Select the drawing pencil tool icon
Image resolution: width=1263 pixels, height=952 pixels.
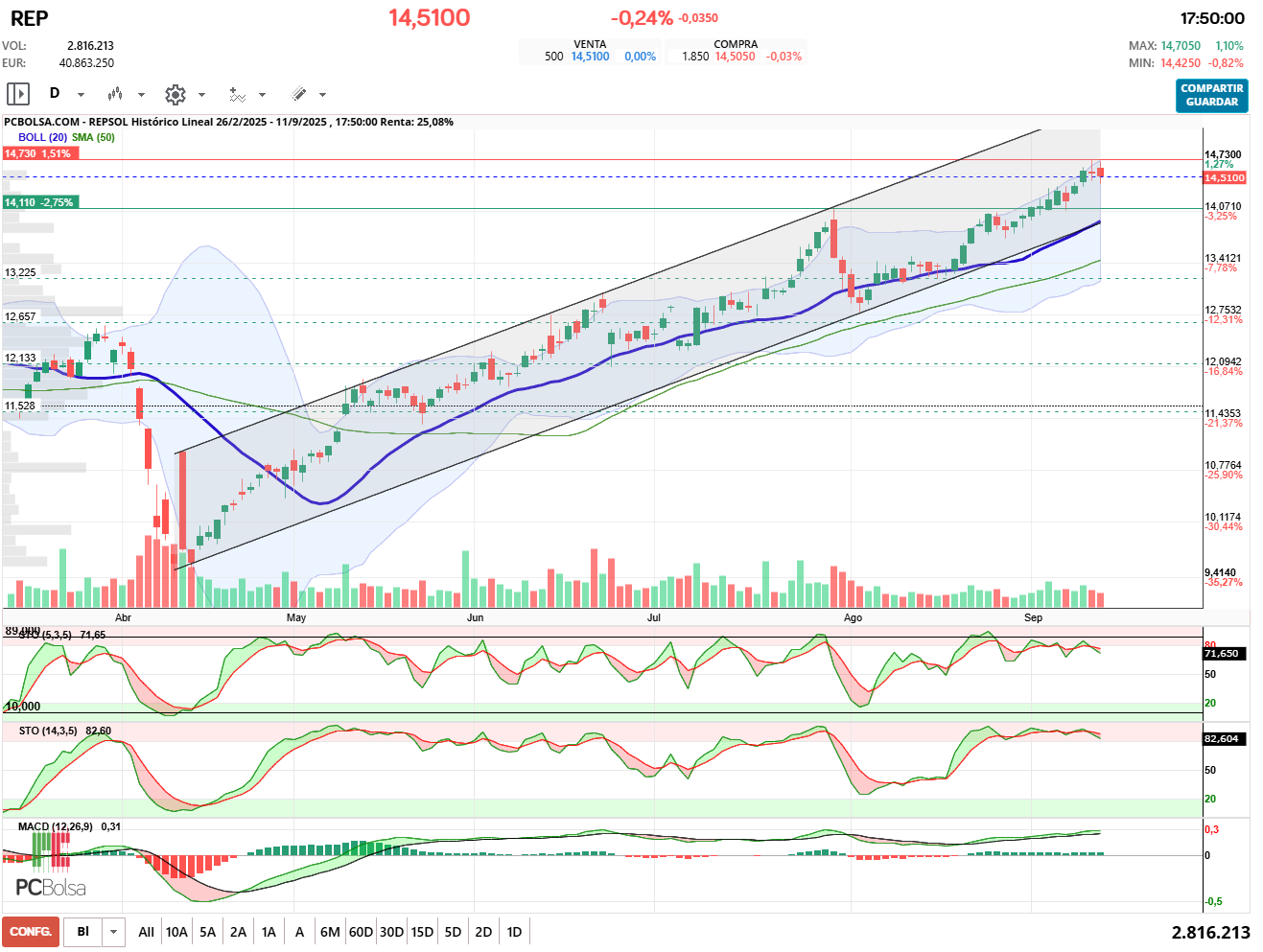(x=298, y=94)
